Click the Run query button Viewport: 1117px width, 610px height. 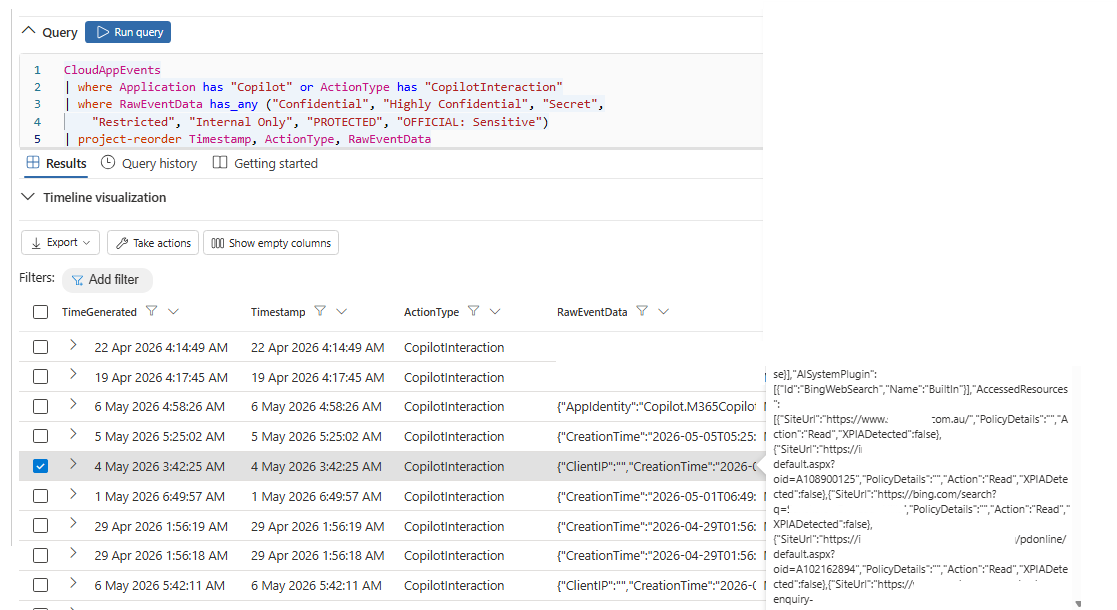coord(128,32)
